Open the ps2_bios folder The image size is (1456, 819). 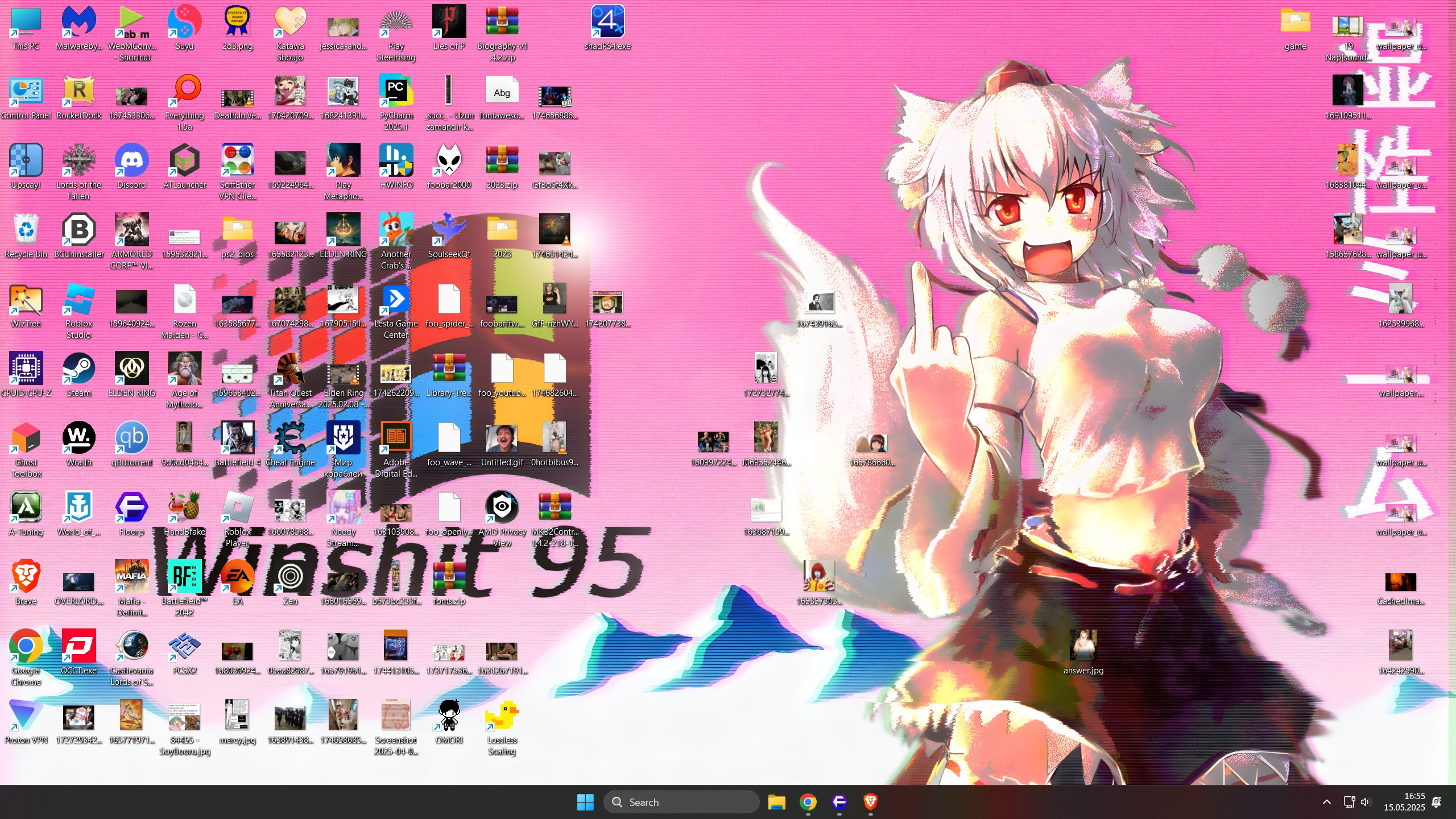pos(238,237)
